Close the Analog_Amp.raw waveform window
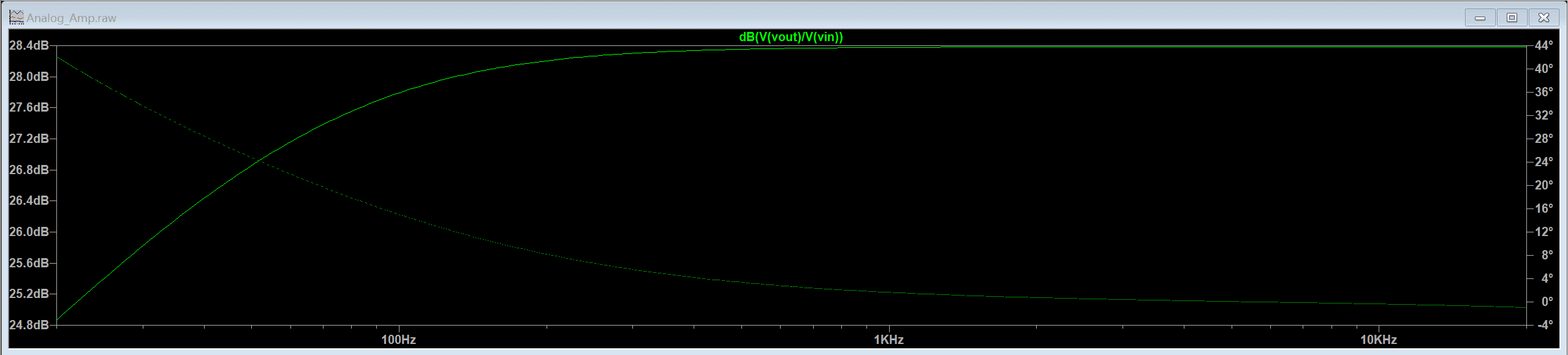1568x355 pixels. (x=1543, y=18)
